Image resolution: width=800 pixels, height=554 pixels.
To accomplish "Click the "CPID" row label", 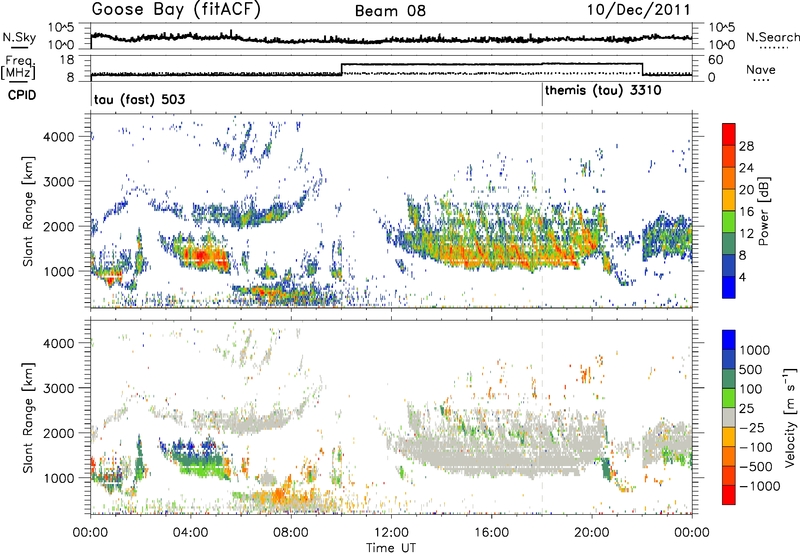I will pos(22,95).
